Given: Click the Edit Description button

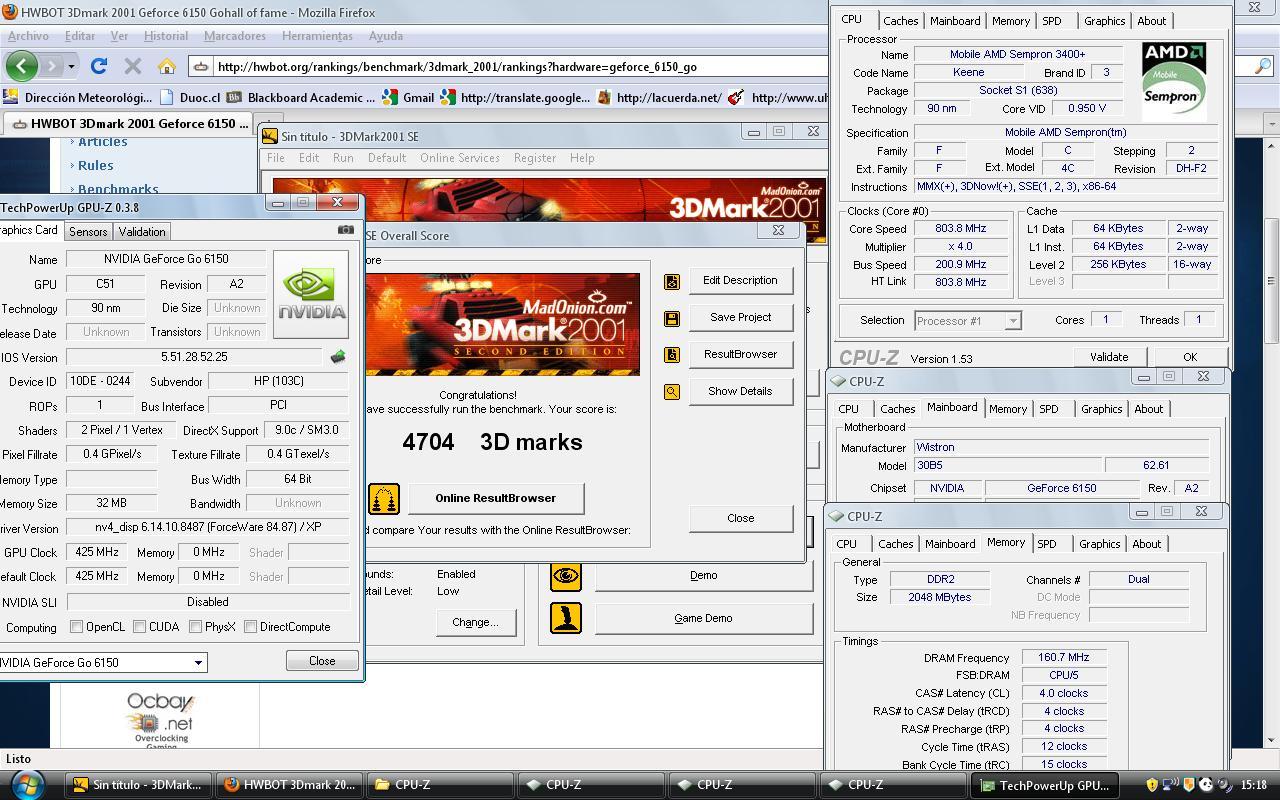Looking at the screenshot, I should (740, 280).
